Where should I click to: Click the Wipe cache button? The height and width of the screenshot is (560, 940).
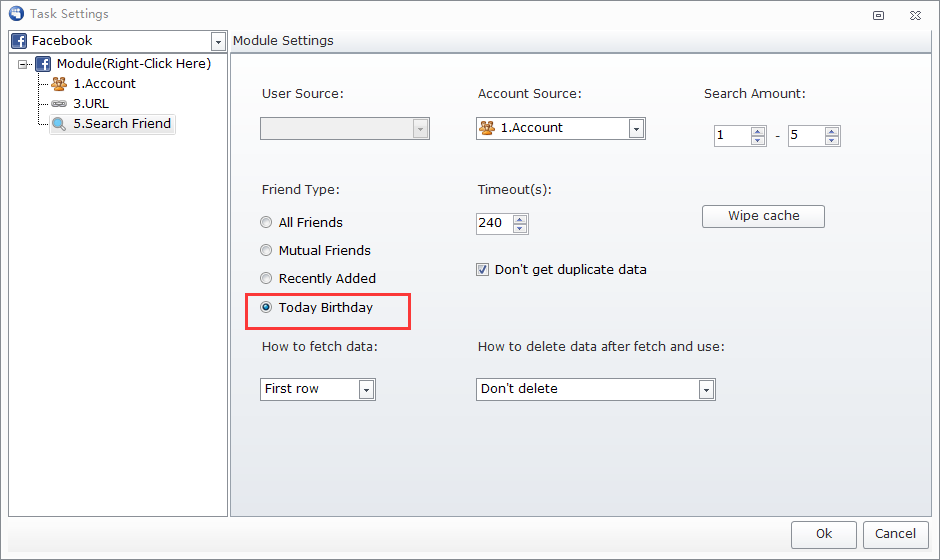coord(763,216)
